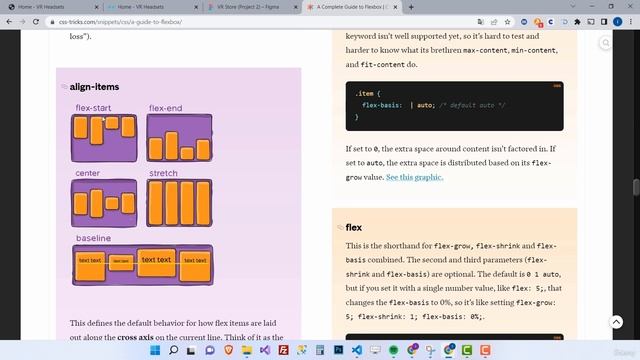Click the orange extension icon with red badge
Image resolution: width=640 pixels, height=360 pixels.
[x=538, y=22]
